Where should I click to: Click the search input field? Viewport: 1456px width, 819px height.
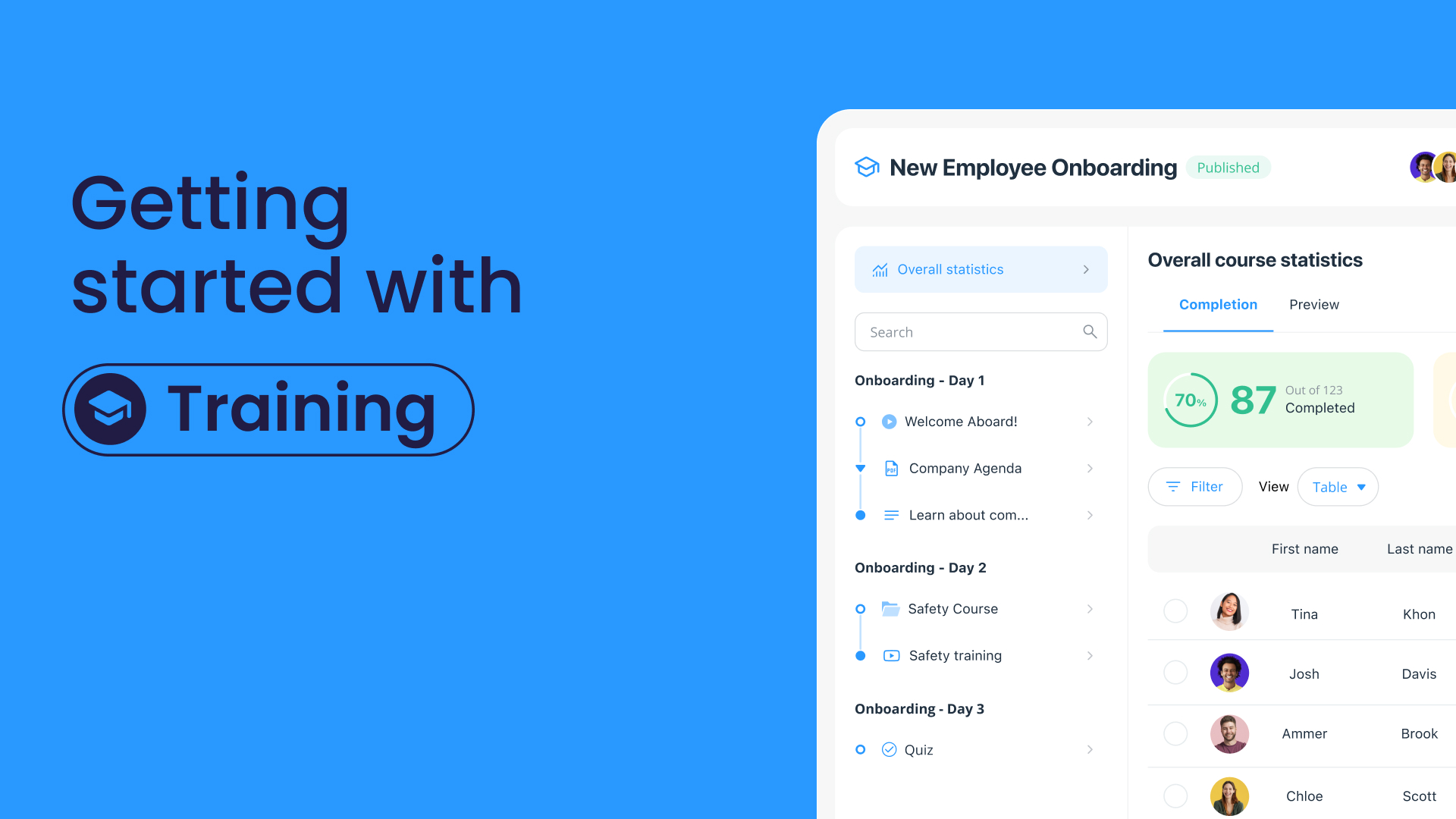tap(981, 332)
